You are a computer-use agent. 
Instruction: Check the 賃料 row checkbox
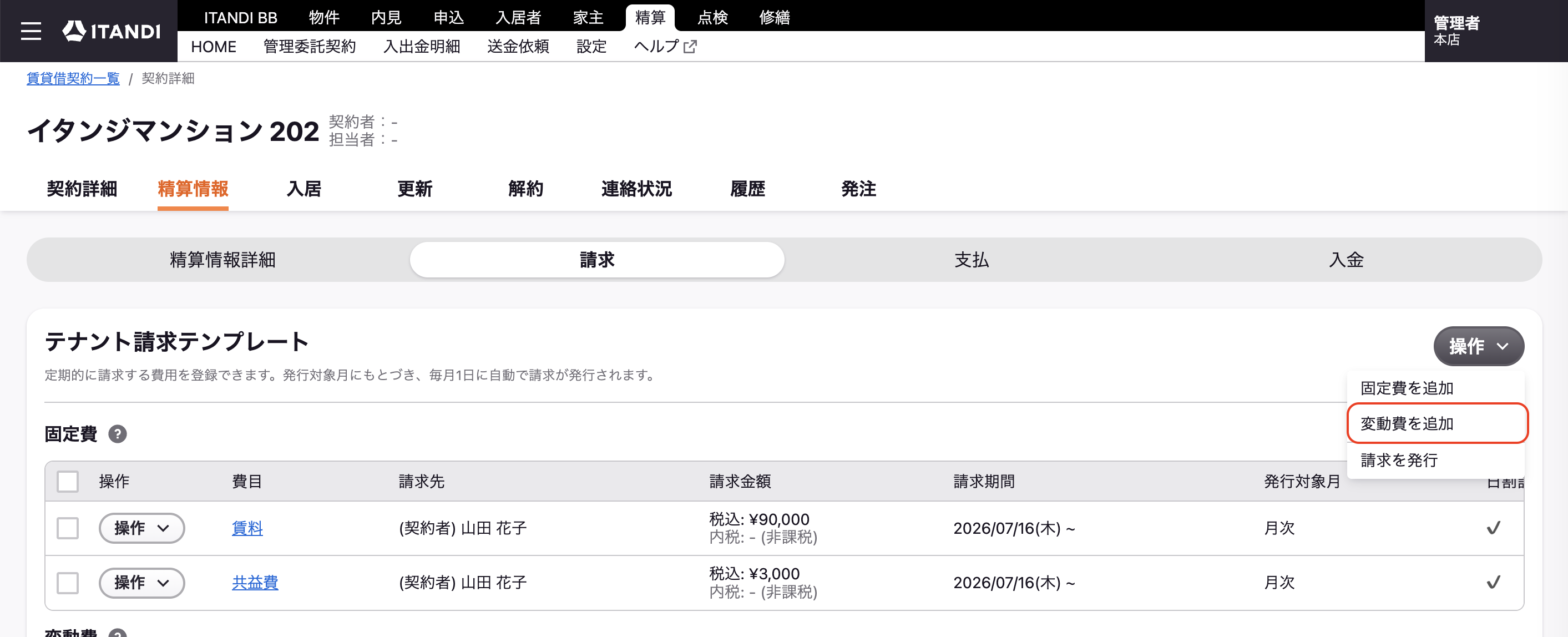pyautogui.click(x=68, y=527)
